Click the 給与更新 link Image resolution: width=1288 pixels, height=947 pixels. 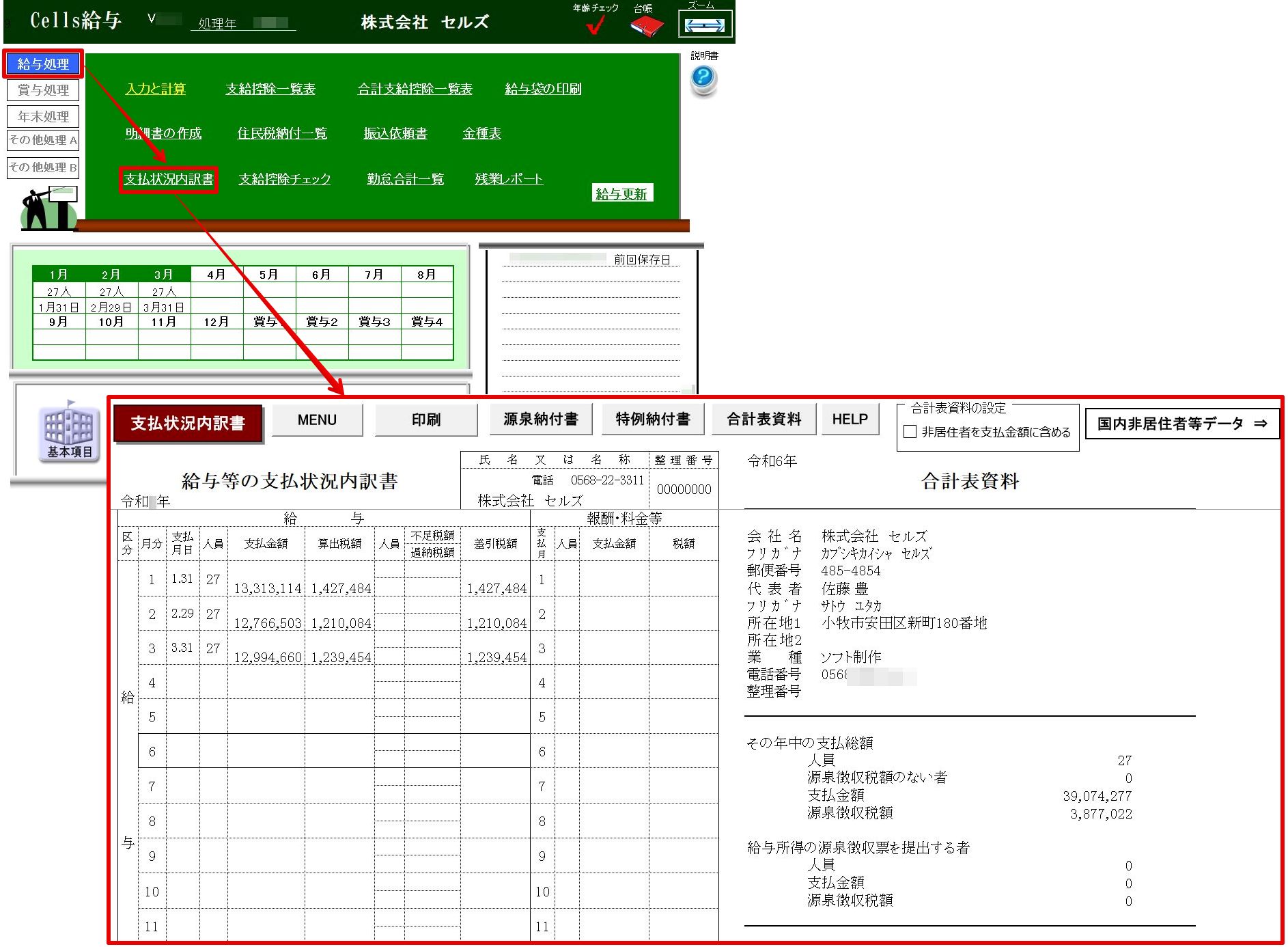(x=621, y=194)
